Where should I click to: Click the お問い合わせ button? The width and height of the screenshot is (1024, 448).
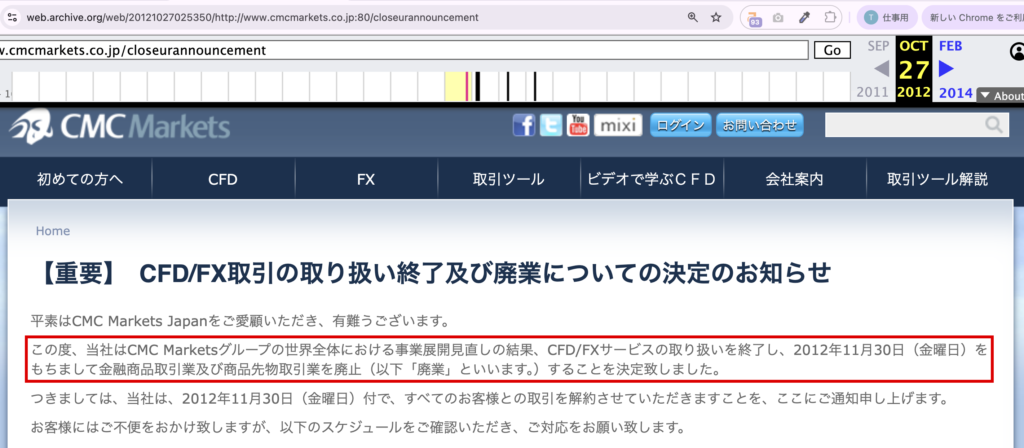coord(760,125)
